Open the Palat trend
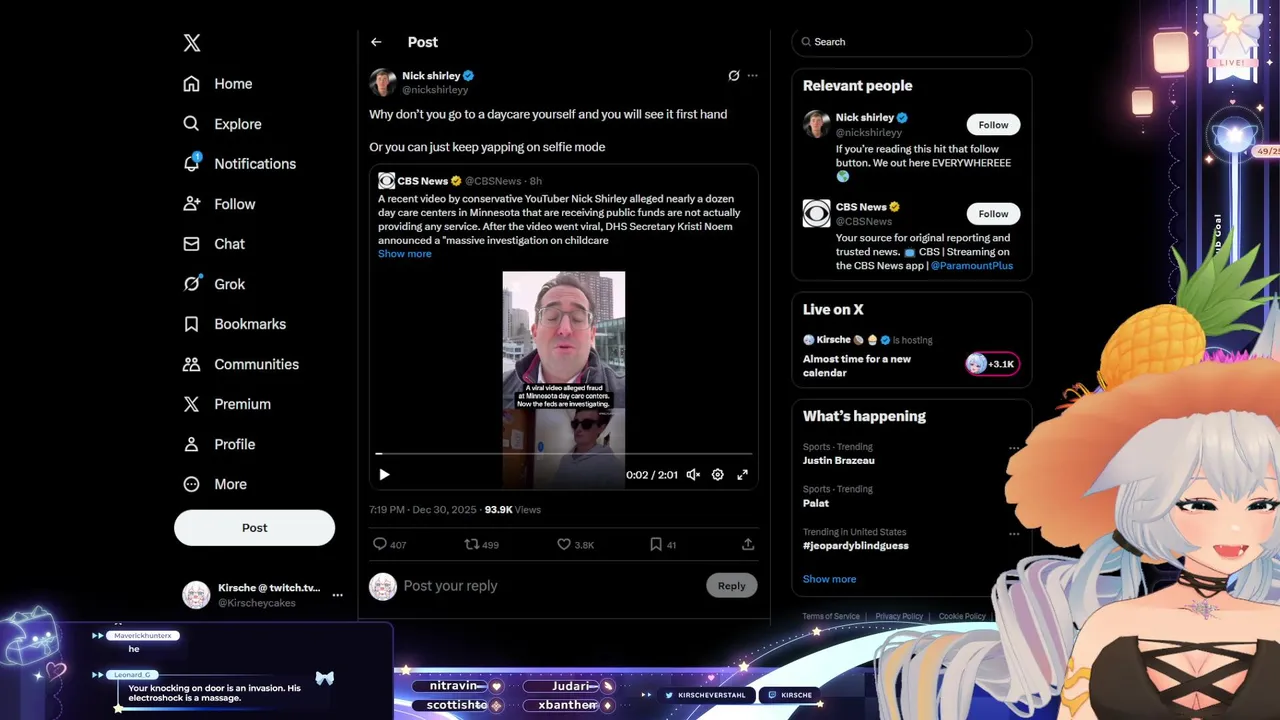 (816, 503)
